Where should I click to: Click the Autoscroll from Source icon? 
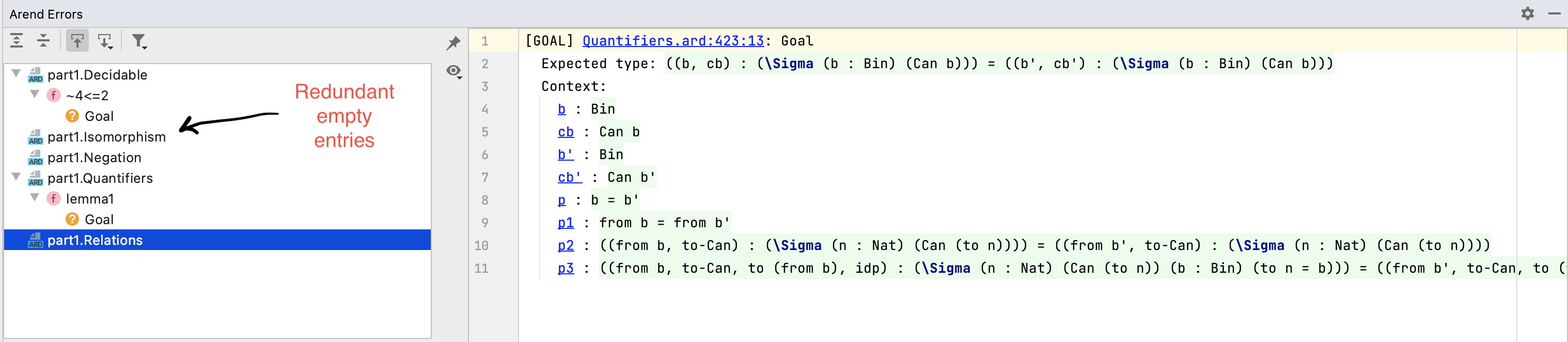pos(106,41)
